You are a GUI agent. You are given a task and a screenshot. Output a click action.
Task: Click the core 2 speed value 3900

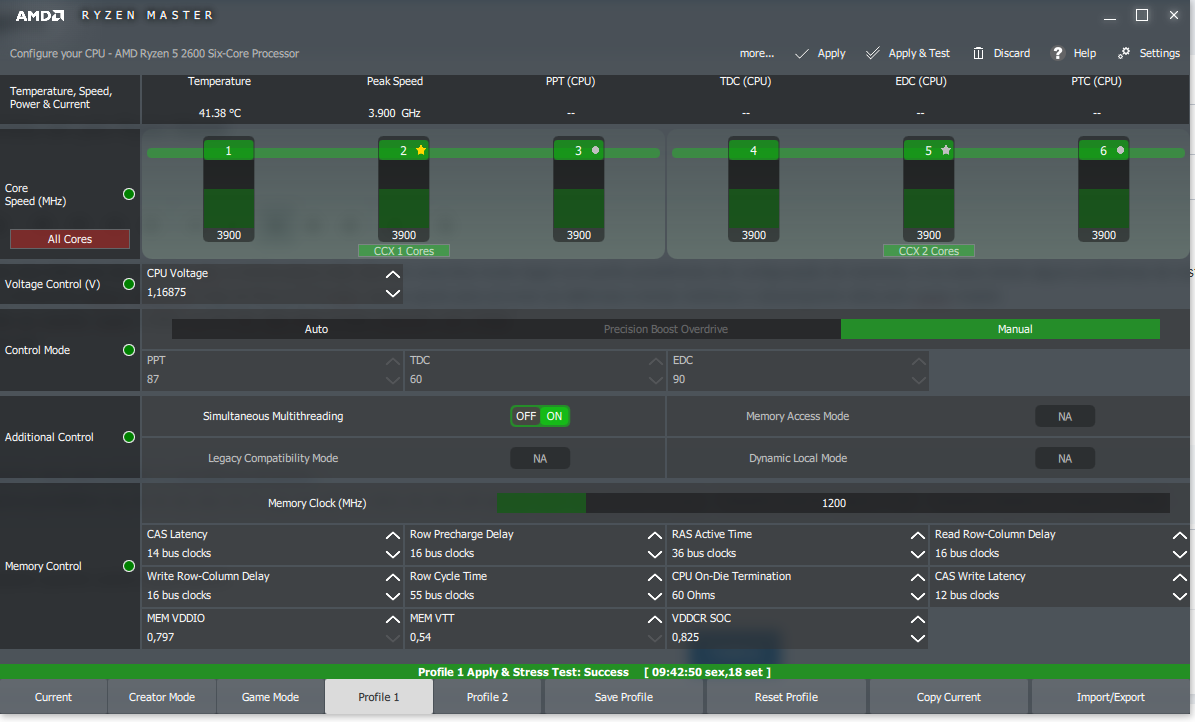pos(404,235)
